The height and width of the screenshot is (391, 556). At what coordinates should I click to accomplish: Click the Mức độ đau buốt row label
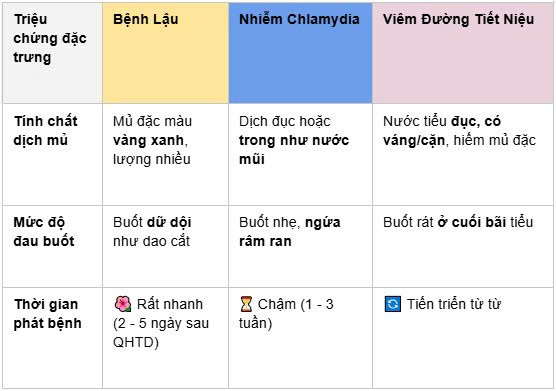44,231
